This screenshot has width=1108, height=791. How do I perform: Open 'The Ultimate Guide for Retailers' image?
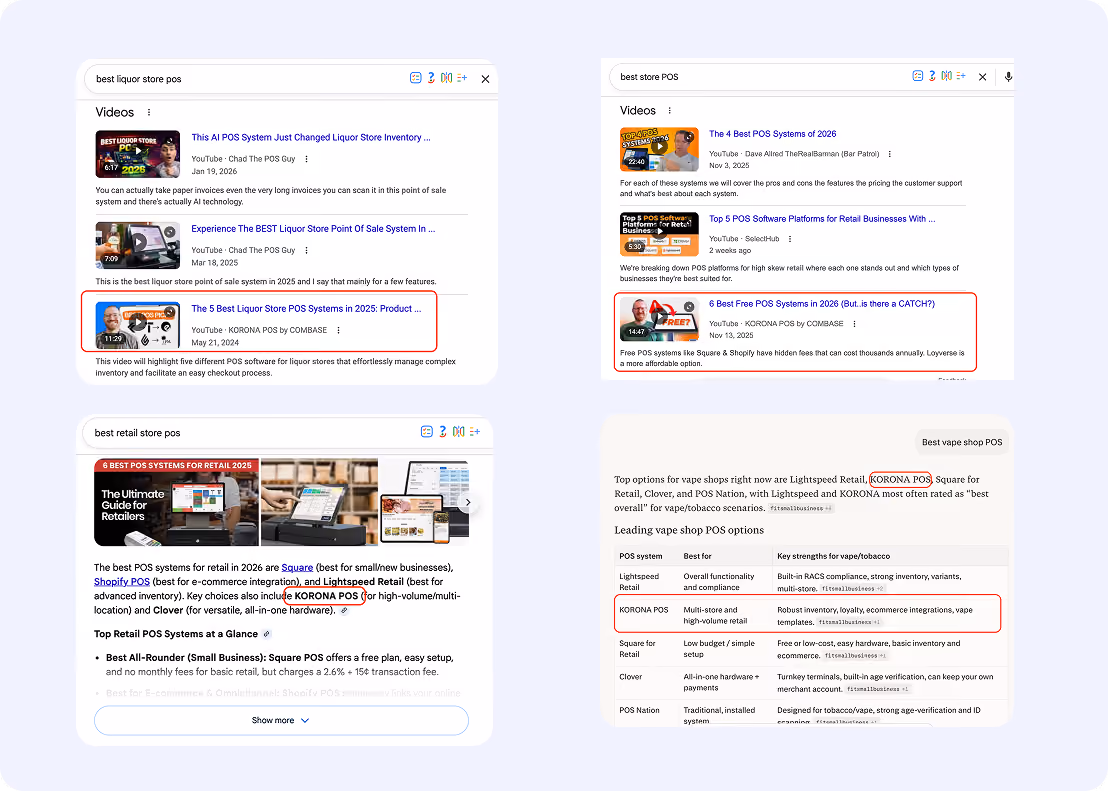tap(177, 502)
